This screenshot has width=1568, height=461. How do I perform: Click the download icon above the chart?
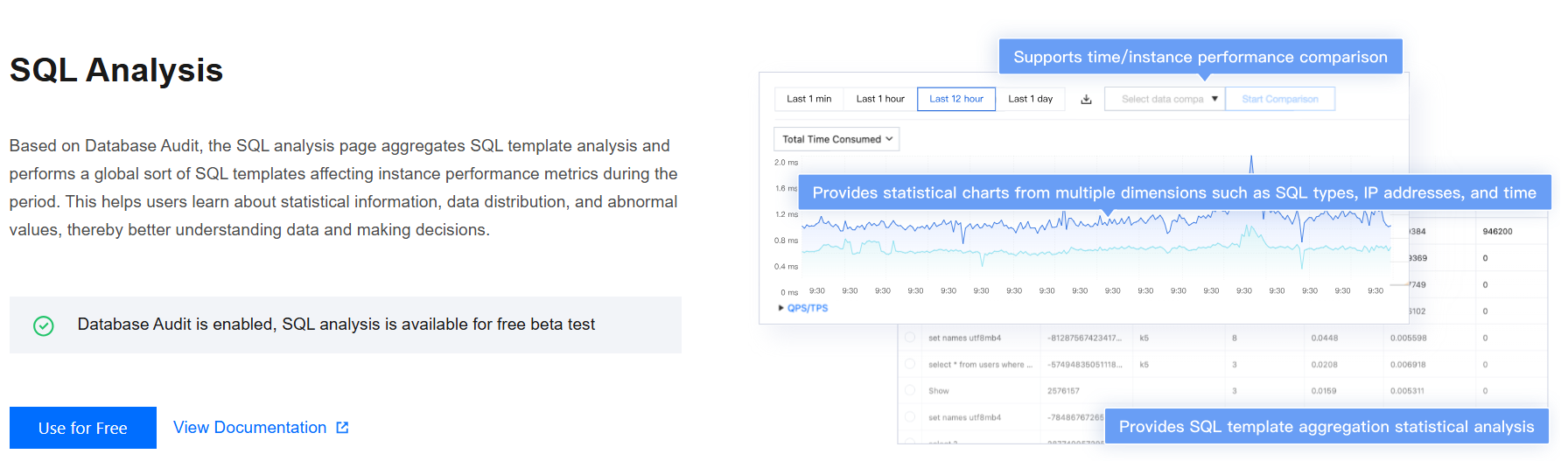pos(1086,100)
